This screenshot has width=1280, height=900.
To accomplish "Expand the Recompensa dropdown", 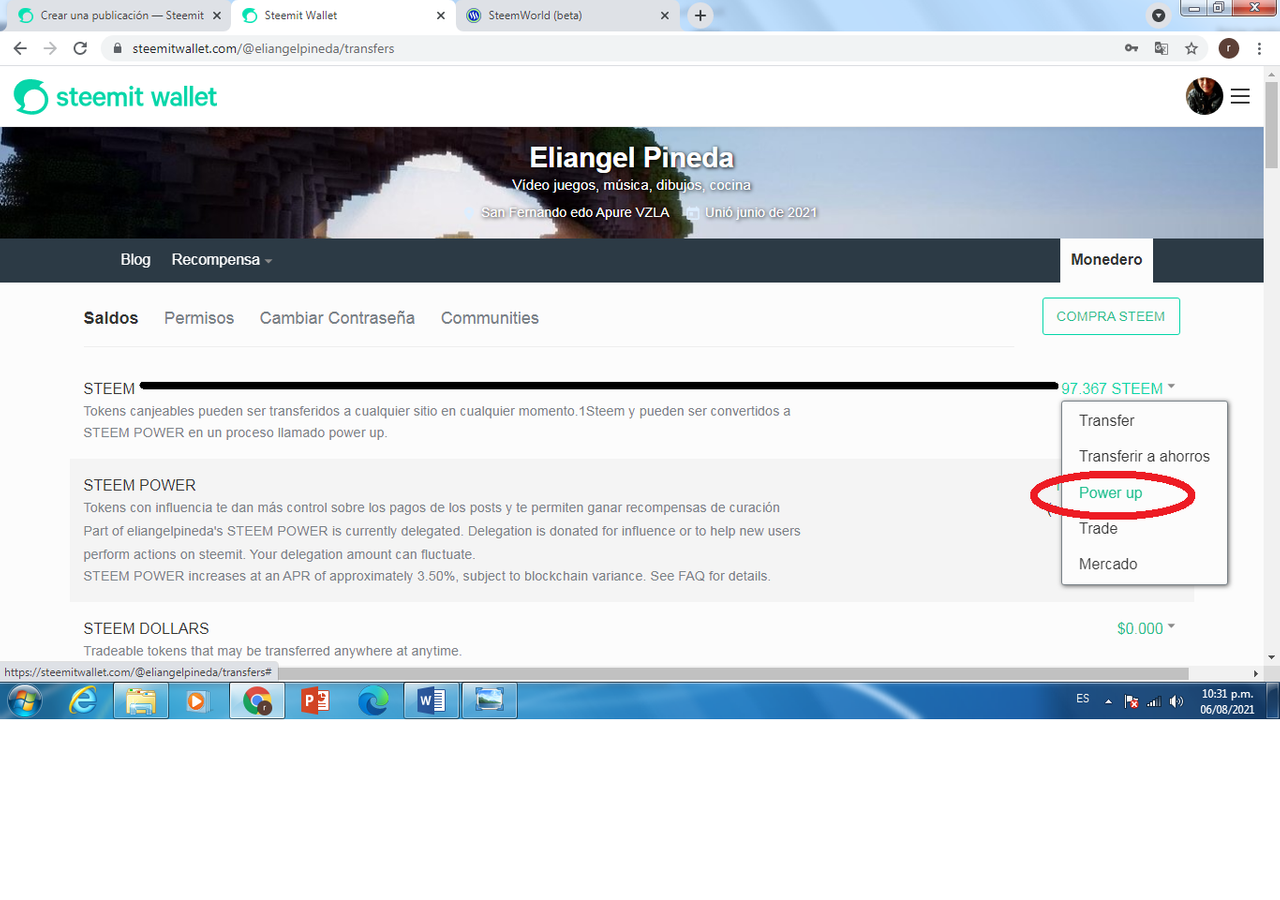I will pyautogui.click(x=221, y=260).
